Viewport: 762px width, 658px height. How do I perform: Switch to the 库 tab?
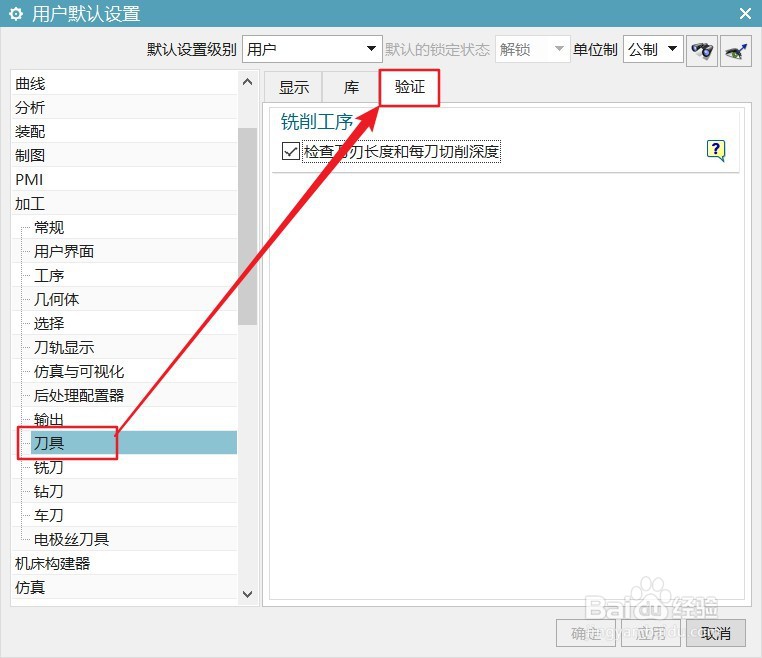click(x=351, y=87)
